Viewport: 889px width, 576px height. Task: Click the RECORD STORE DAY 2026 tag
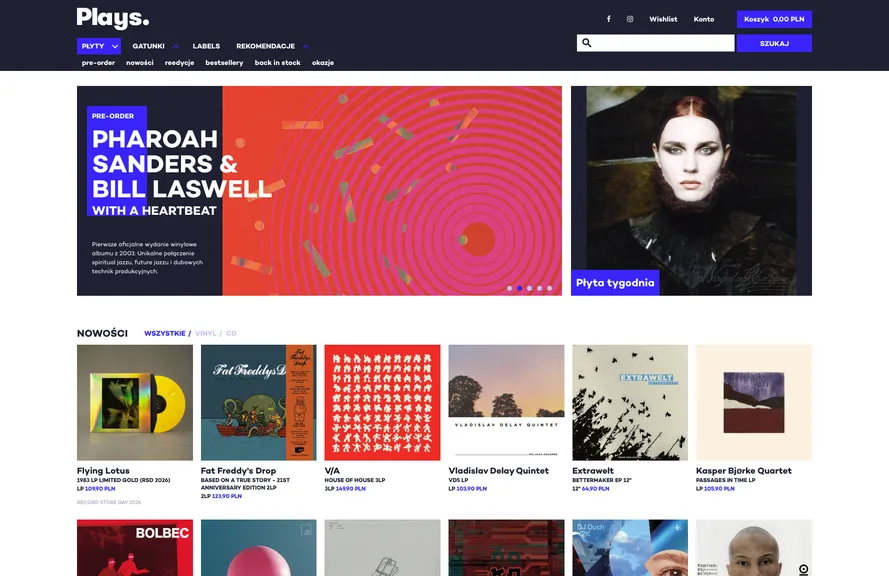click(x=109, y=502)
